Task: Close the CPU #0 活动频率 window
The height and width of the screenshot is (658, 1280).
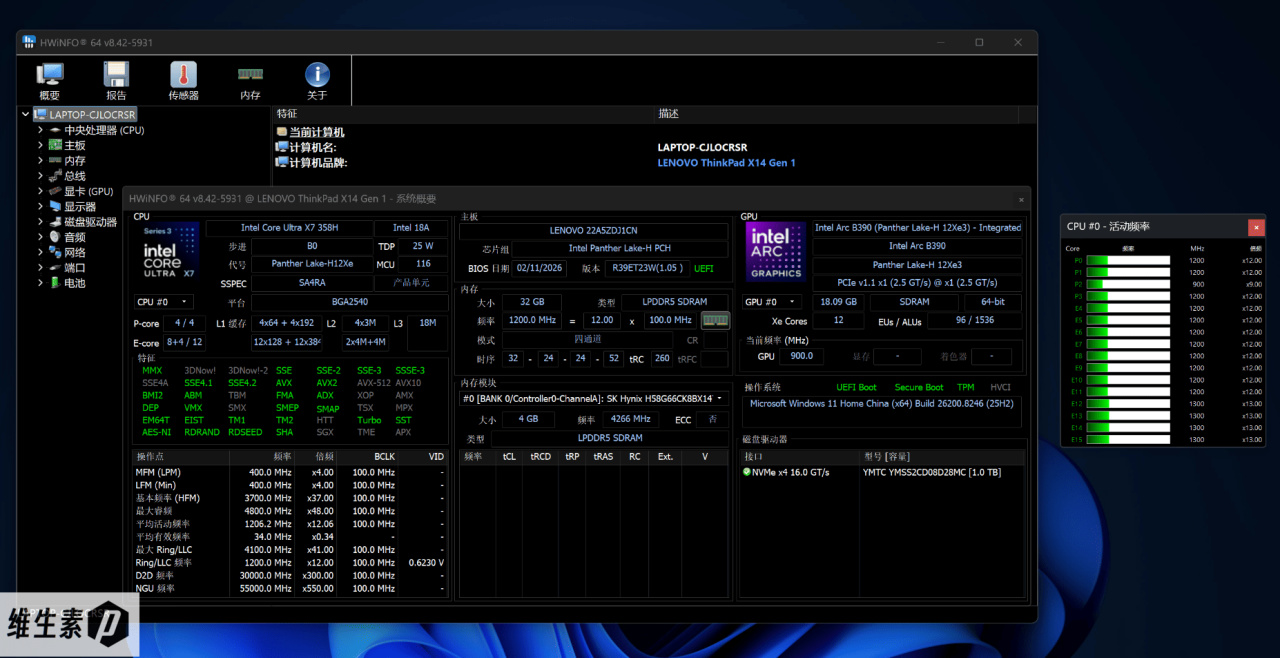Action: [x=1256, y=227]
